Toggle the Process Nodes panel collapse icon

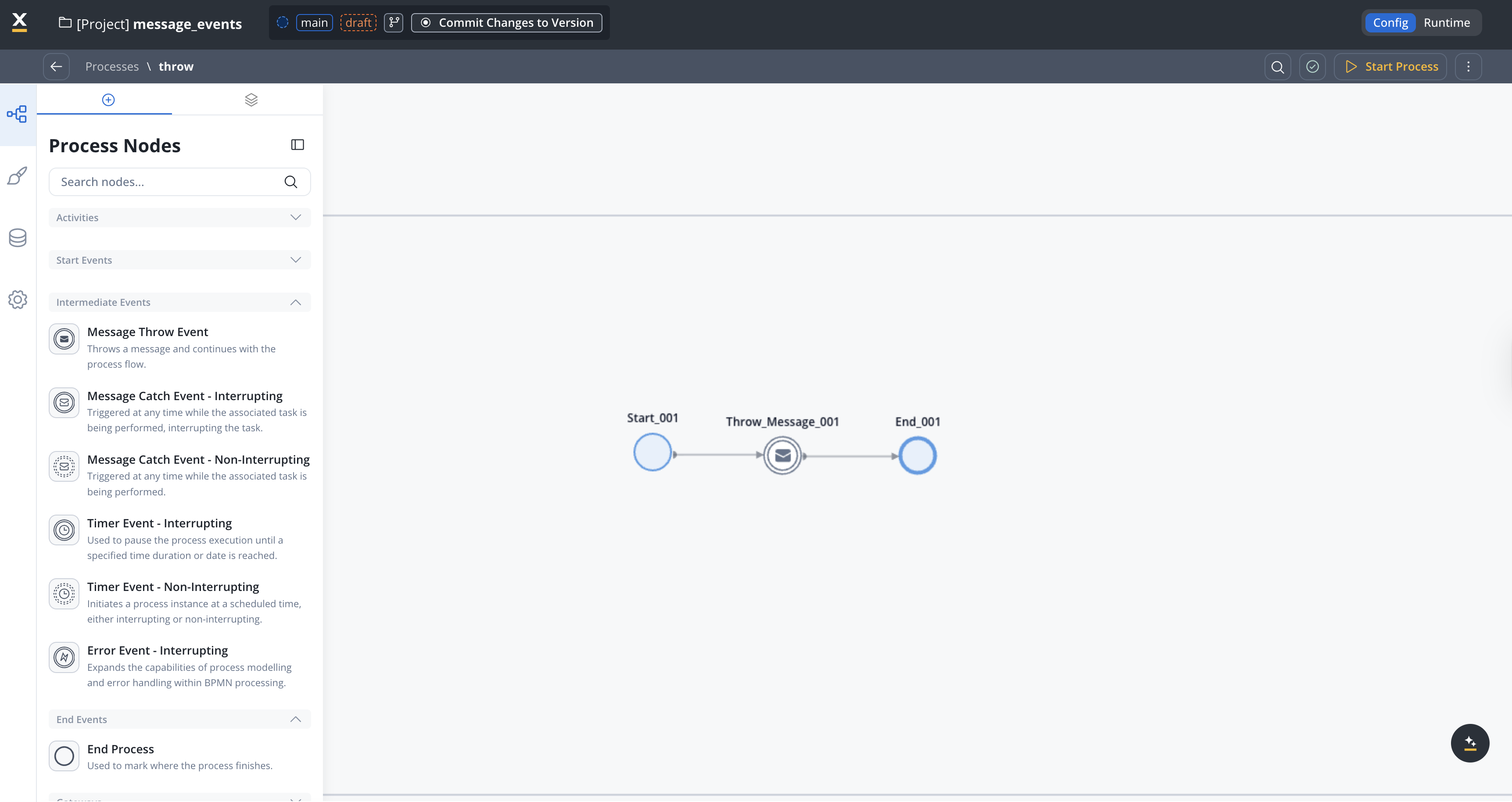point(297,145)
